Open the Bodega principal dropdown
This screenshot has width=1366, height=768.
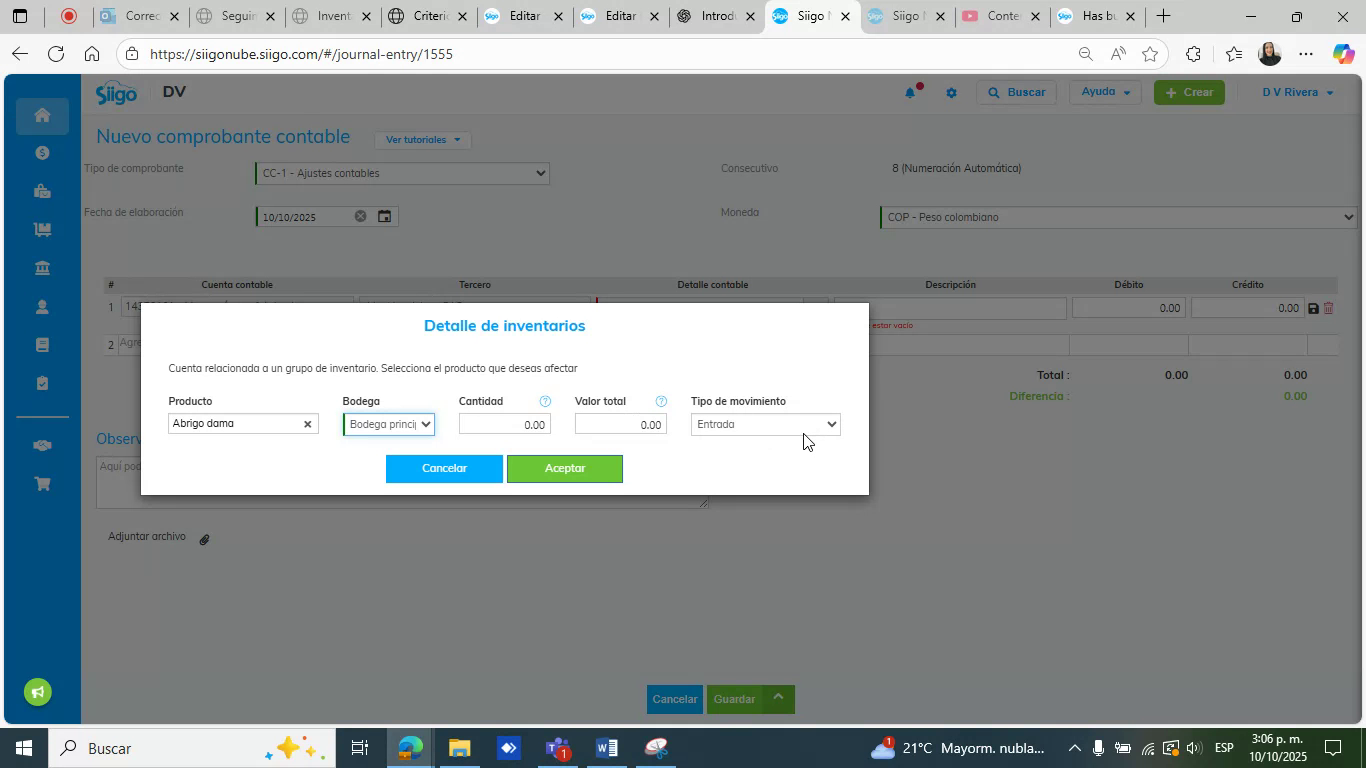pyautogui.click(x=389, y=425)
